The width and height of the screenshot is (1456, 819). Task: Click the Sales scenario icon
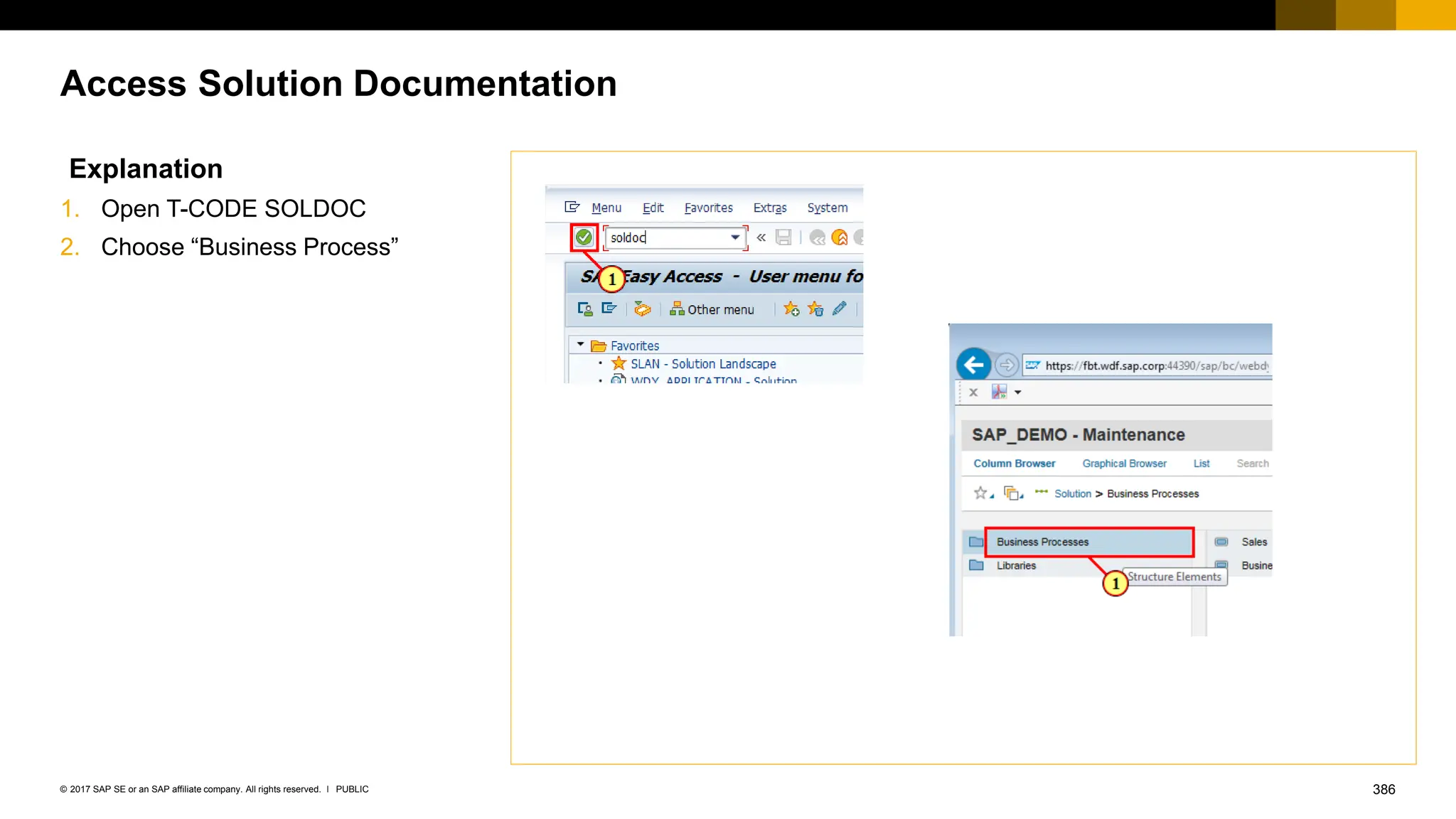tap(1221, 542)
